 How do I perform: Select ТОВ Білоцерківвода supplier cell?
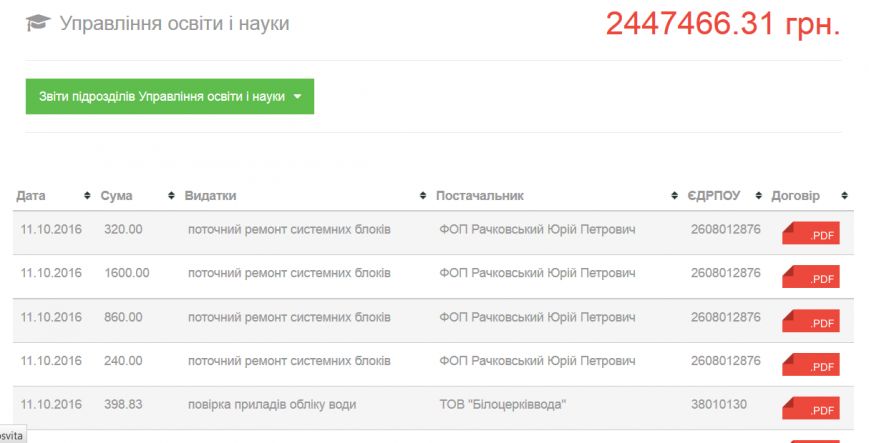[x=503, y=404]
